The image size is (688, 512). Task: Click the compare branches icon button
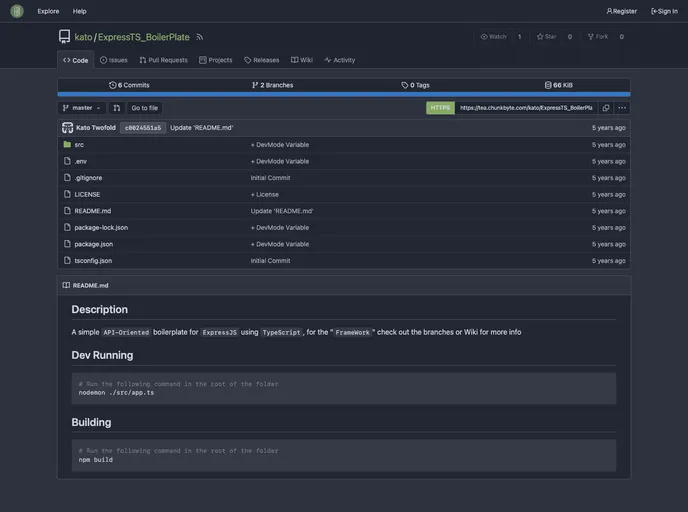pyautogui.click(x=116, y=108)
